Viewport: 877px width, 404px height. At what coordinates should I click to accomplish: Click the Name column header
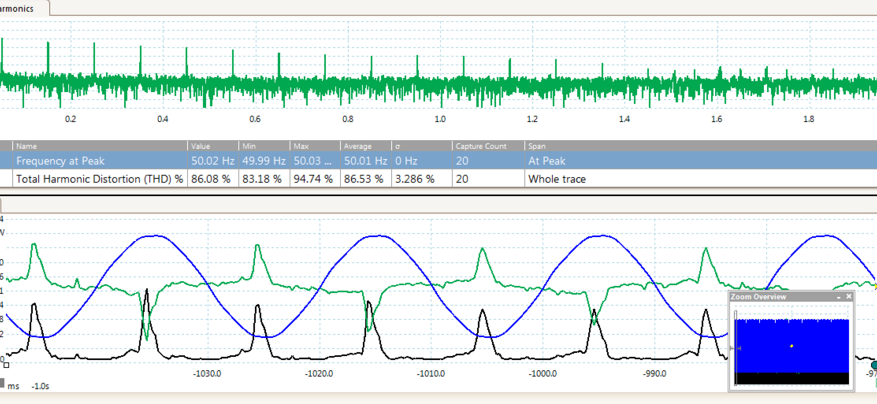(100, 146)
